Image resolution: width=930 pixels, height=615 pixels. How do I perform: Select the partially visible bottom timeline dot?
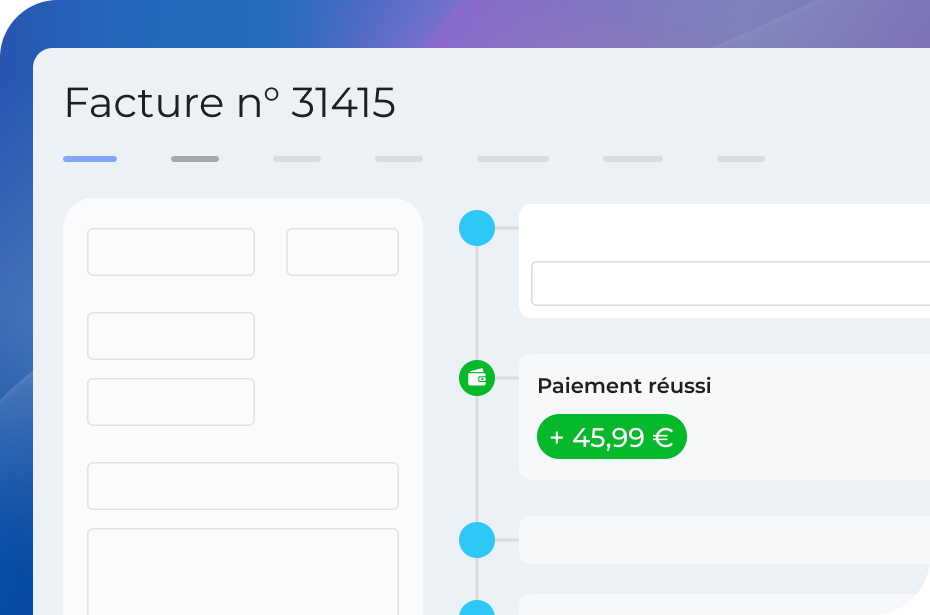(x=477, y=608)
